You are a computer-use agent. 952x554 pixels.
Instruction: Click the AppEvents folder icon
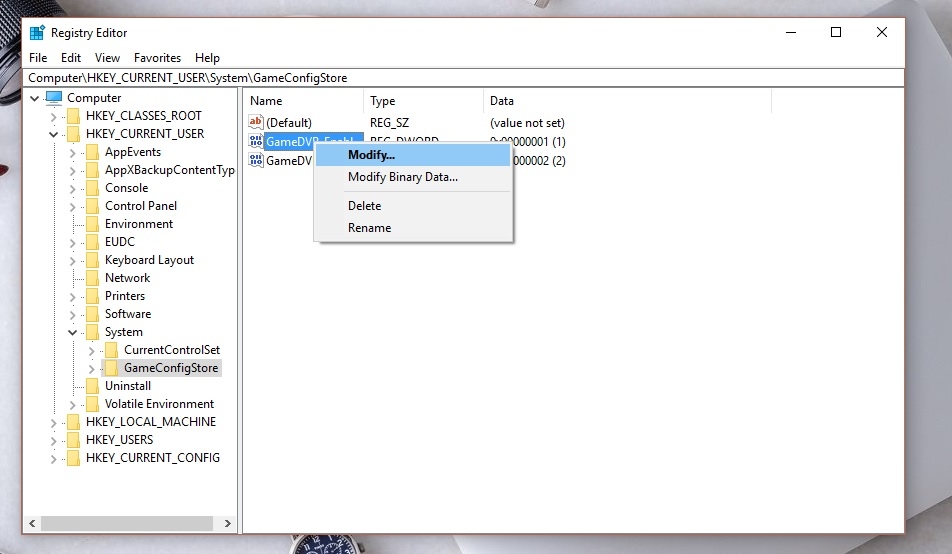pos(92,152)
